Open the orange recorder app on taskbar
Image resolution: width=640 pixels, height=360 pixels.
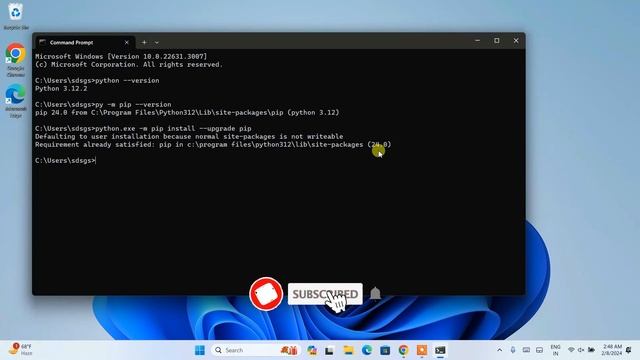tap(422, 350)
